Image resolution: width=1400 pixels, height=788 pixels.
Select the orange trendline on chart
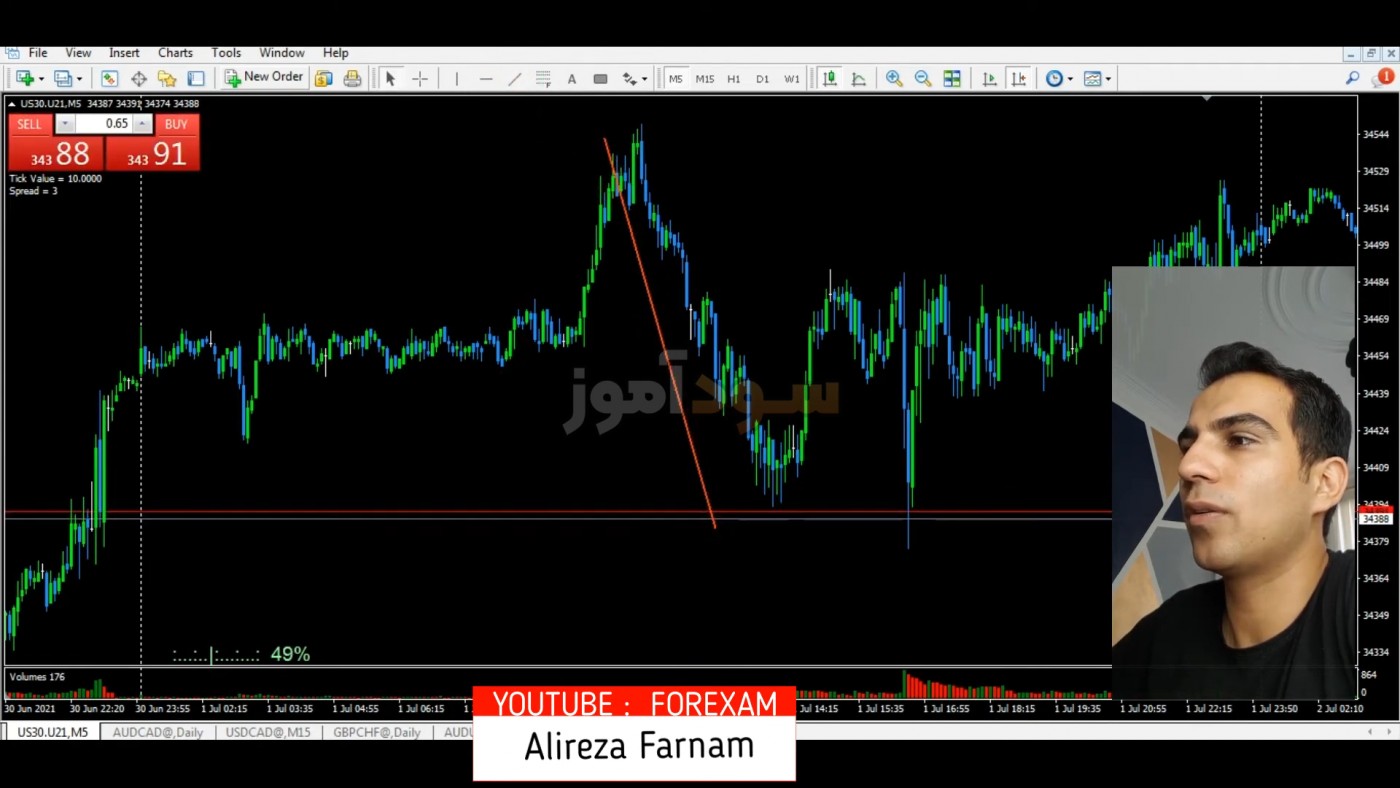tap(660, 334)
